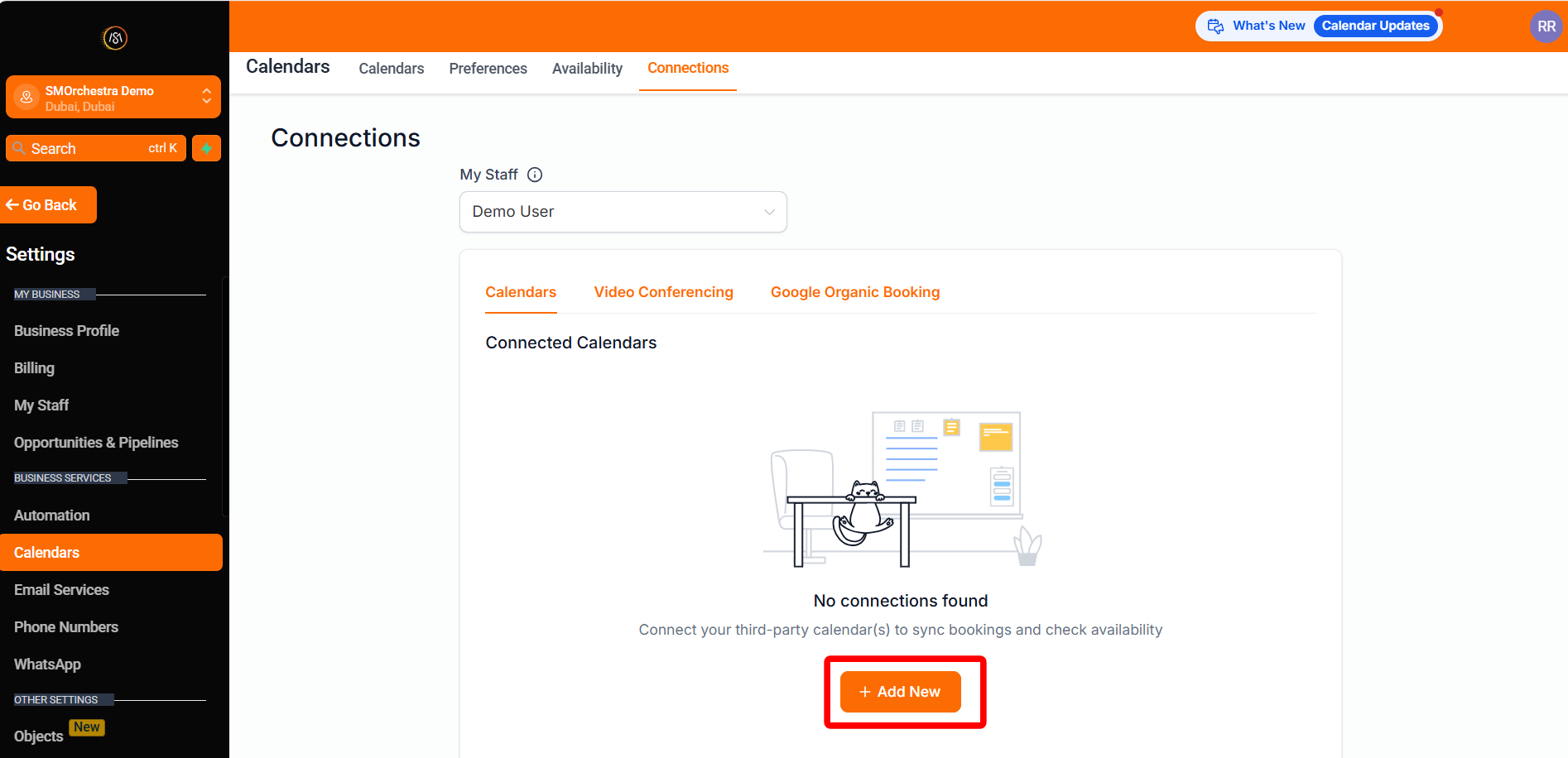Click the What's New announcement icon
Viewport: 1568px width, 758px height.
coord(1215,26)
